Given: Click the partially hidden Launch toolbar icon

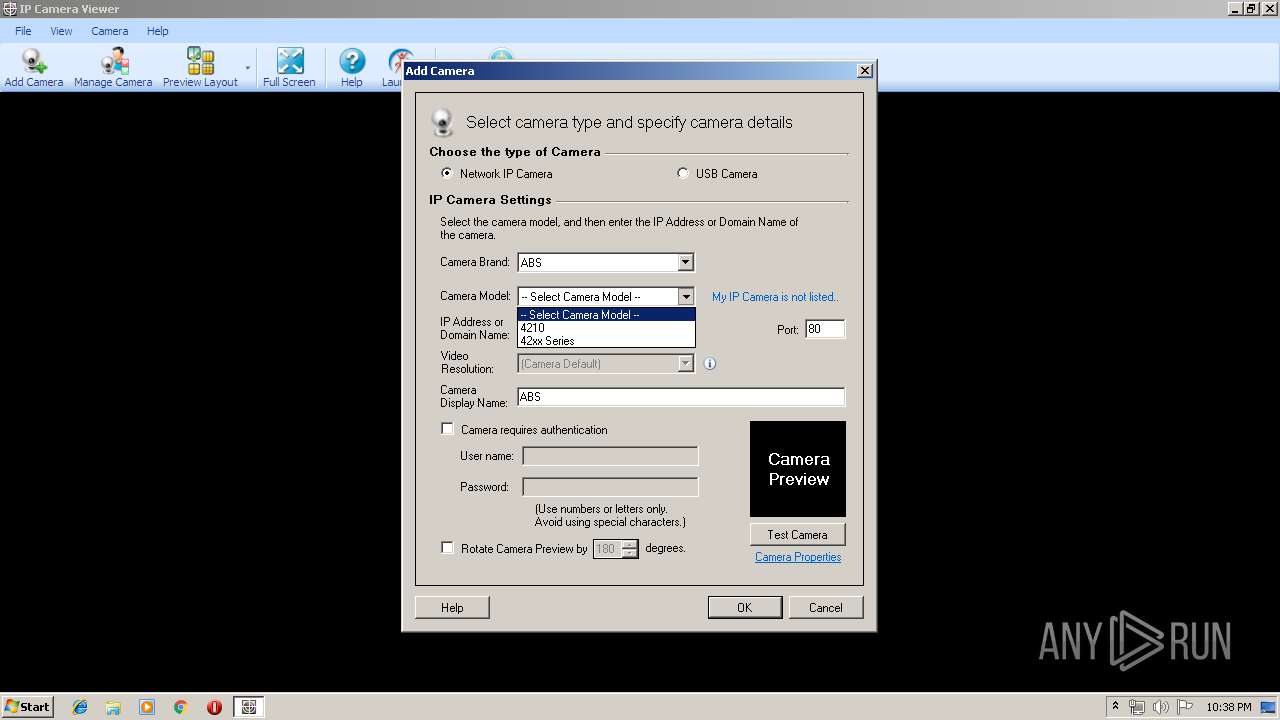Looking at the screenshot, I should click(391, 68).
